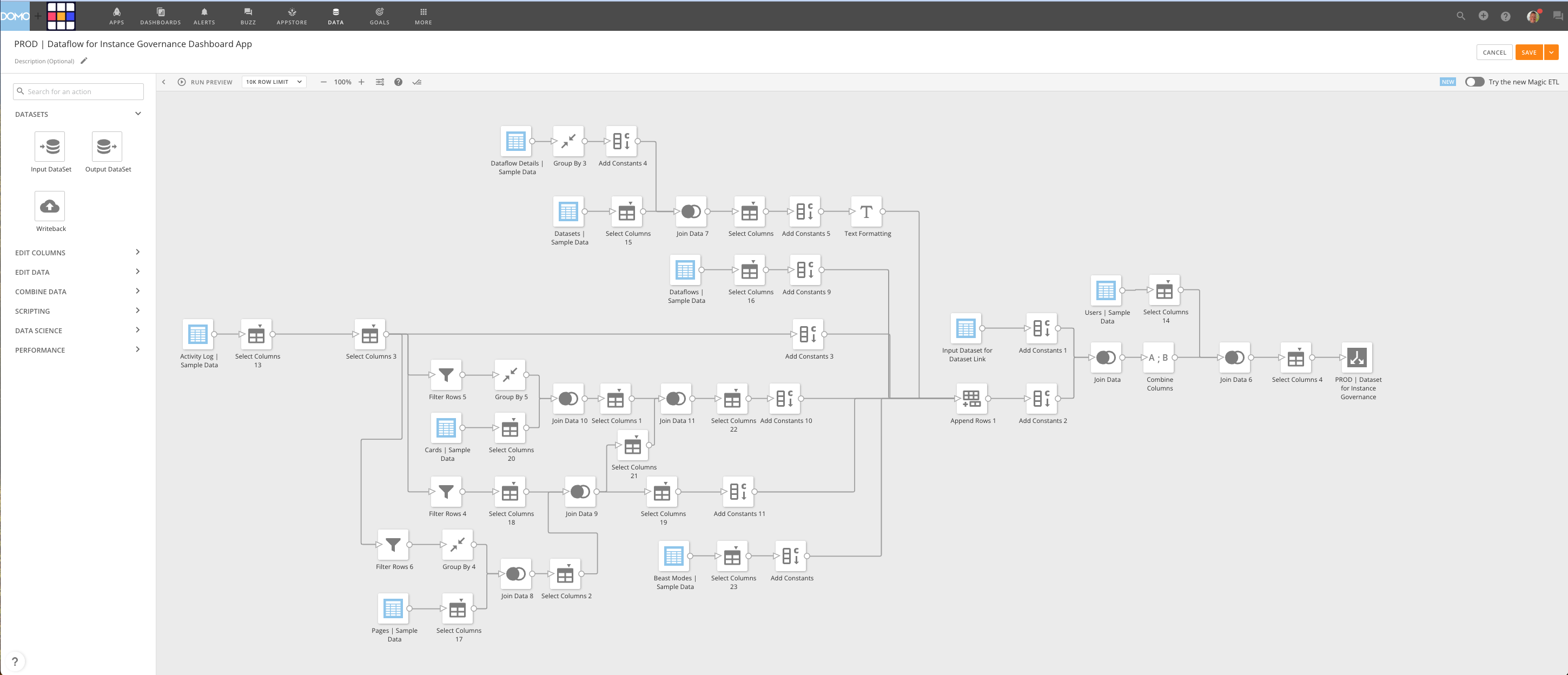Select the Output DataSet action icon

tap(107, 147)
